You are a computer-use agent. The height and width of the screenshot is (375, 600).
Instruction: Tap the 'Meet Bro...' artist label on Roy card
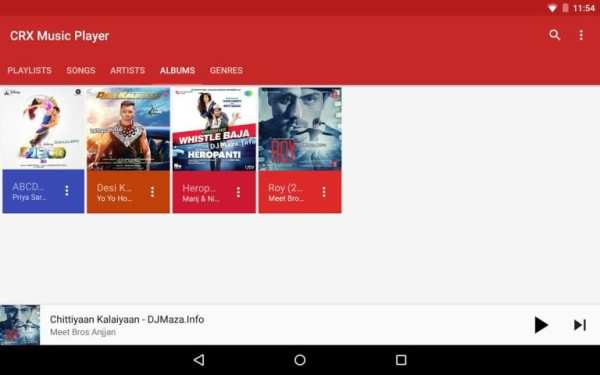point(286,199)
